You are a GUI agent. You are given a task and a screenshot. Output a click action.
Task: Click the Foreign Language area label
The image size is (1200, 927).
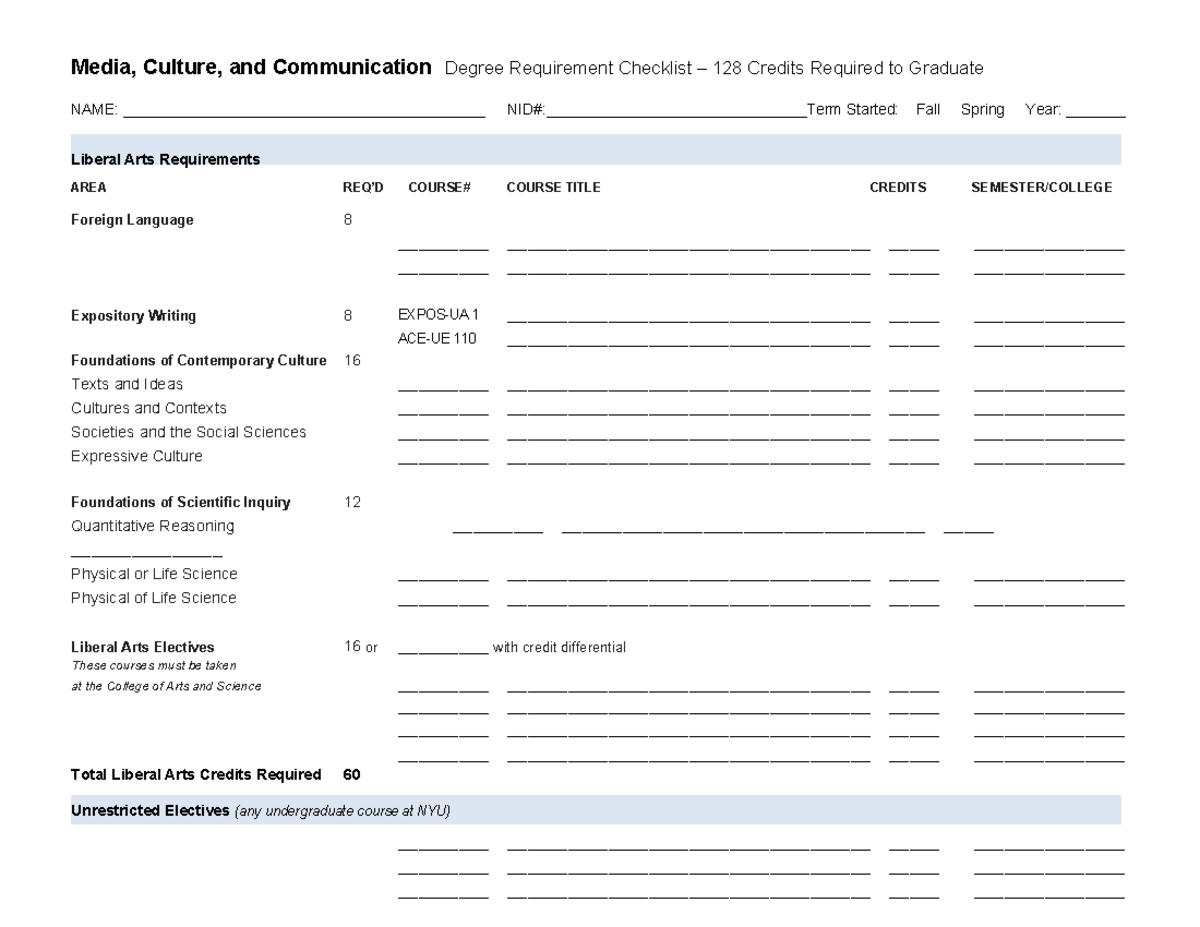pyautogui.click(x=132, y=220)
